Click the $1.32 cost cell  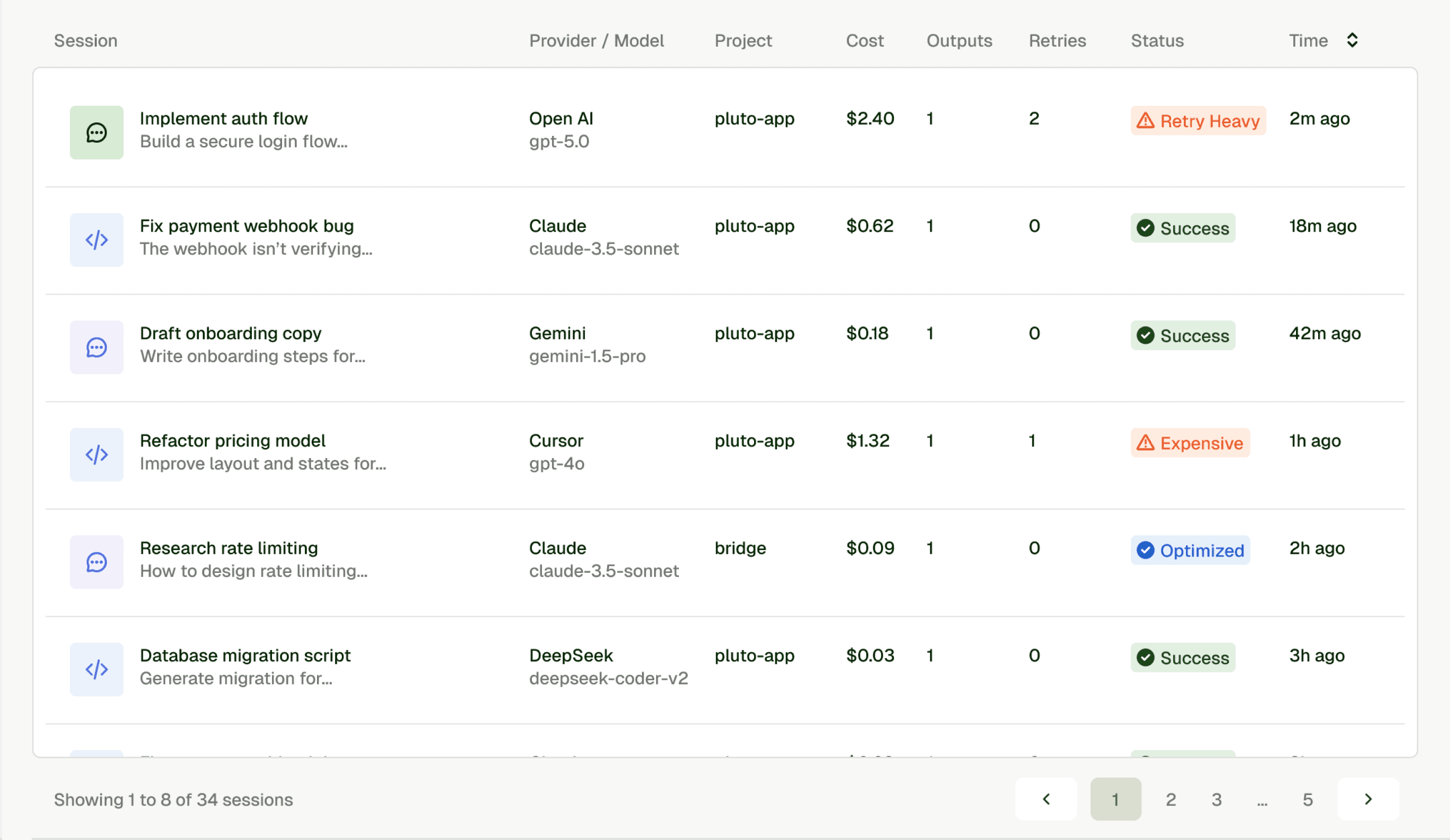[868, 441]
